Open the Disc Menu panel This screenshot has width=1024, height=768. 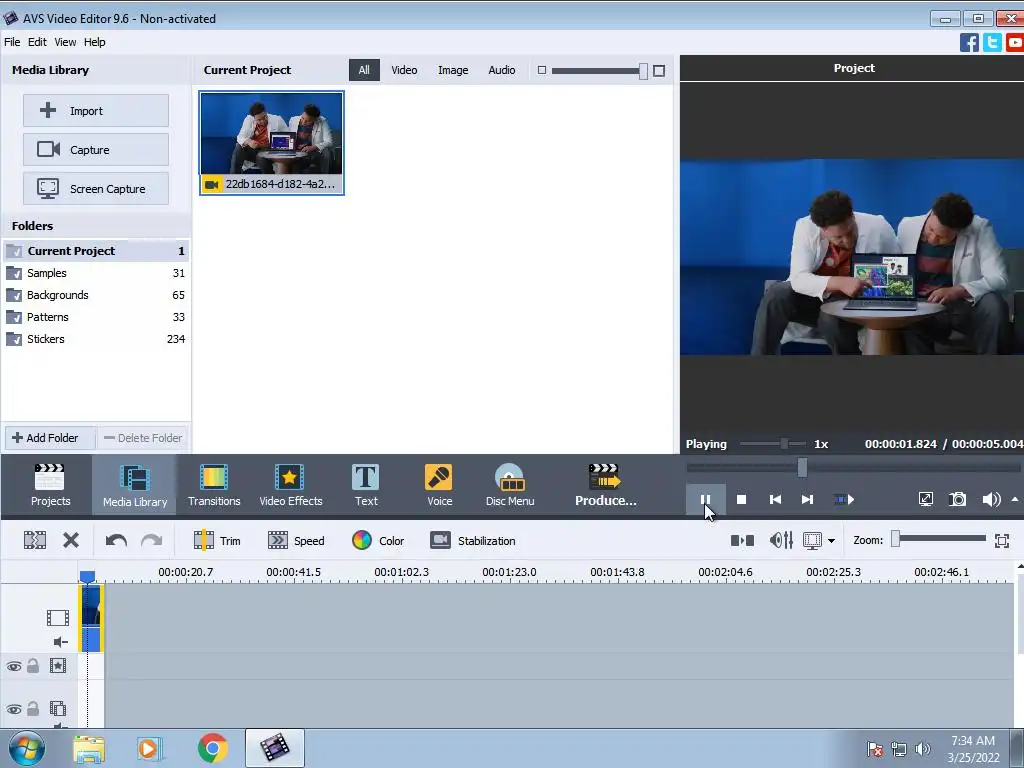510,485
